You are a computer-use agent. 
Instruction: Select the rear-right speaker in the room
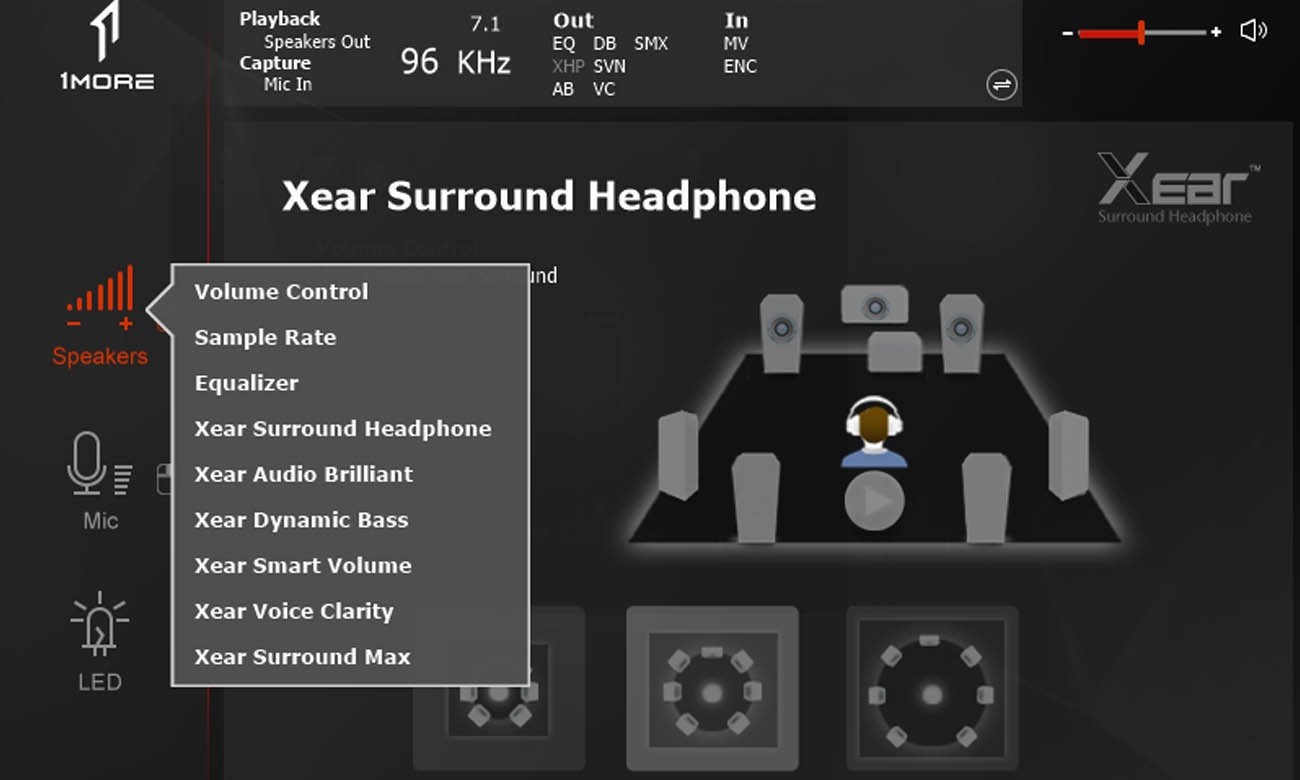point(986,497)
